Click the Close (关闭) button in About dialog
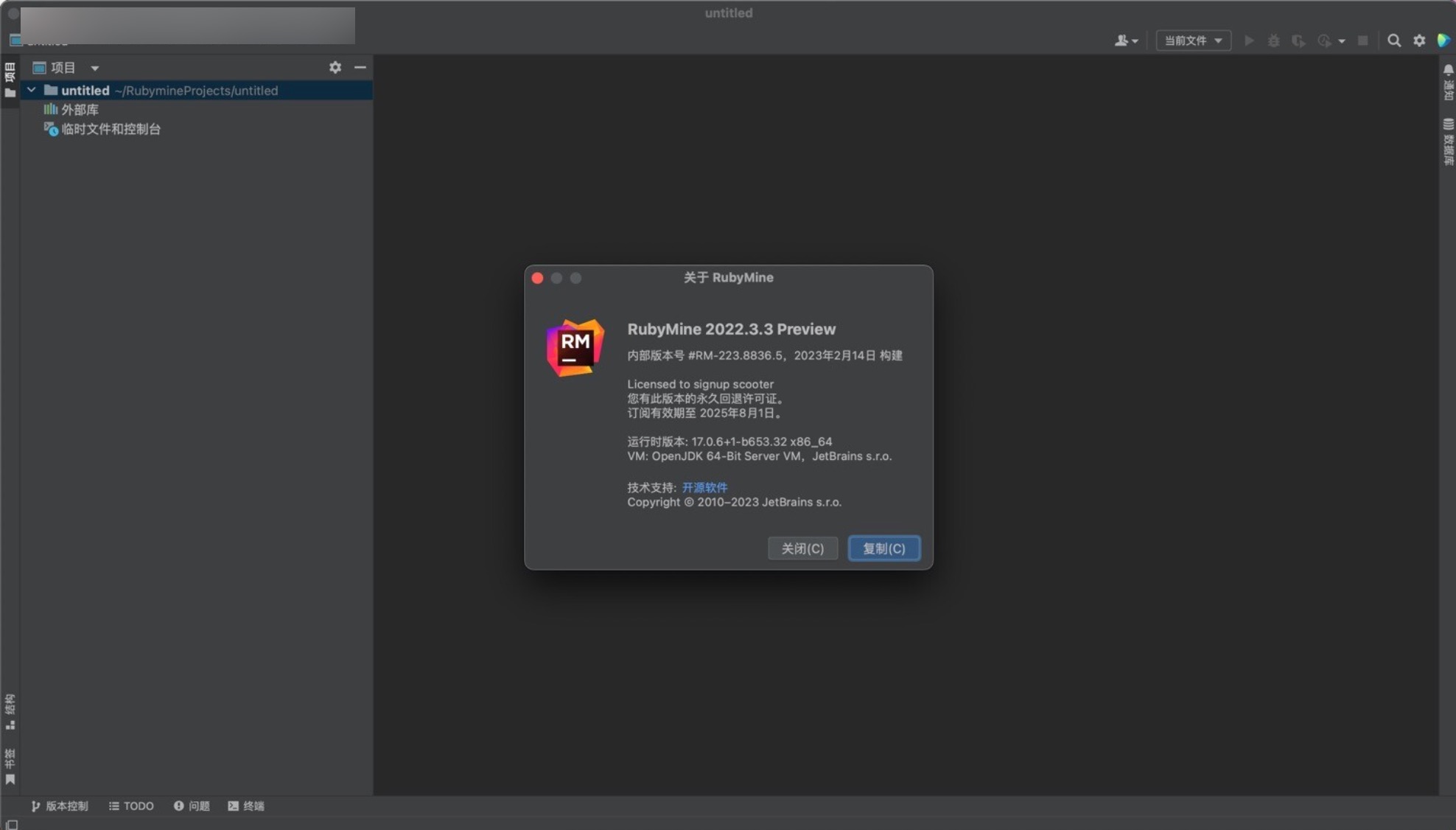This screenshot has width=1456, height=830. (x=802, y=548)
